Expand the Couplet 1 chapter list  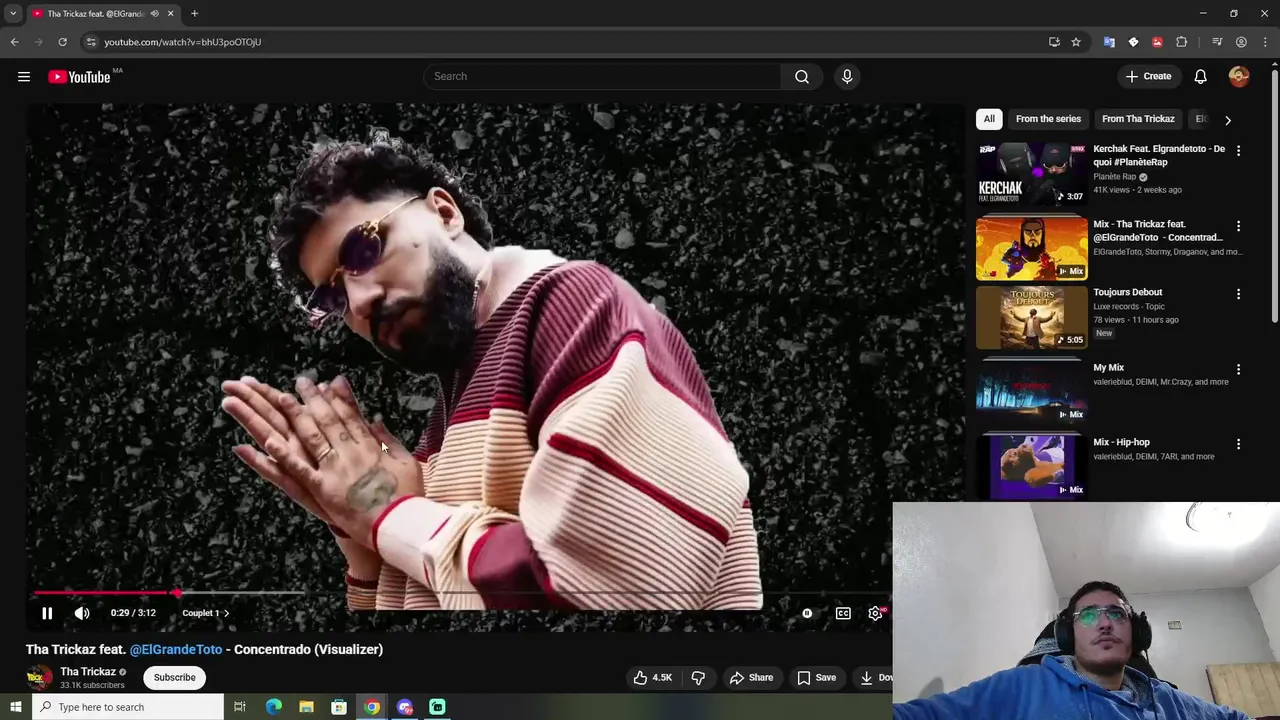coord(205,613)
